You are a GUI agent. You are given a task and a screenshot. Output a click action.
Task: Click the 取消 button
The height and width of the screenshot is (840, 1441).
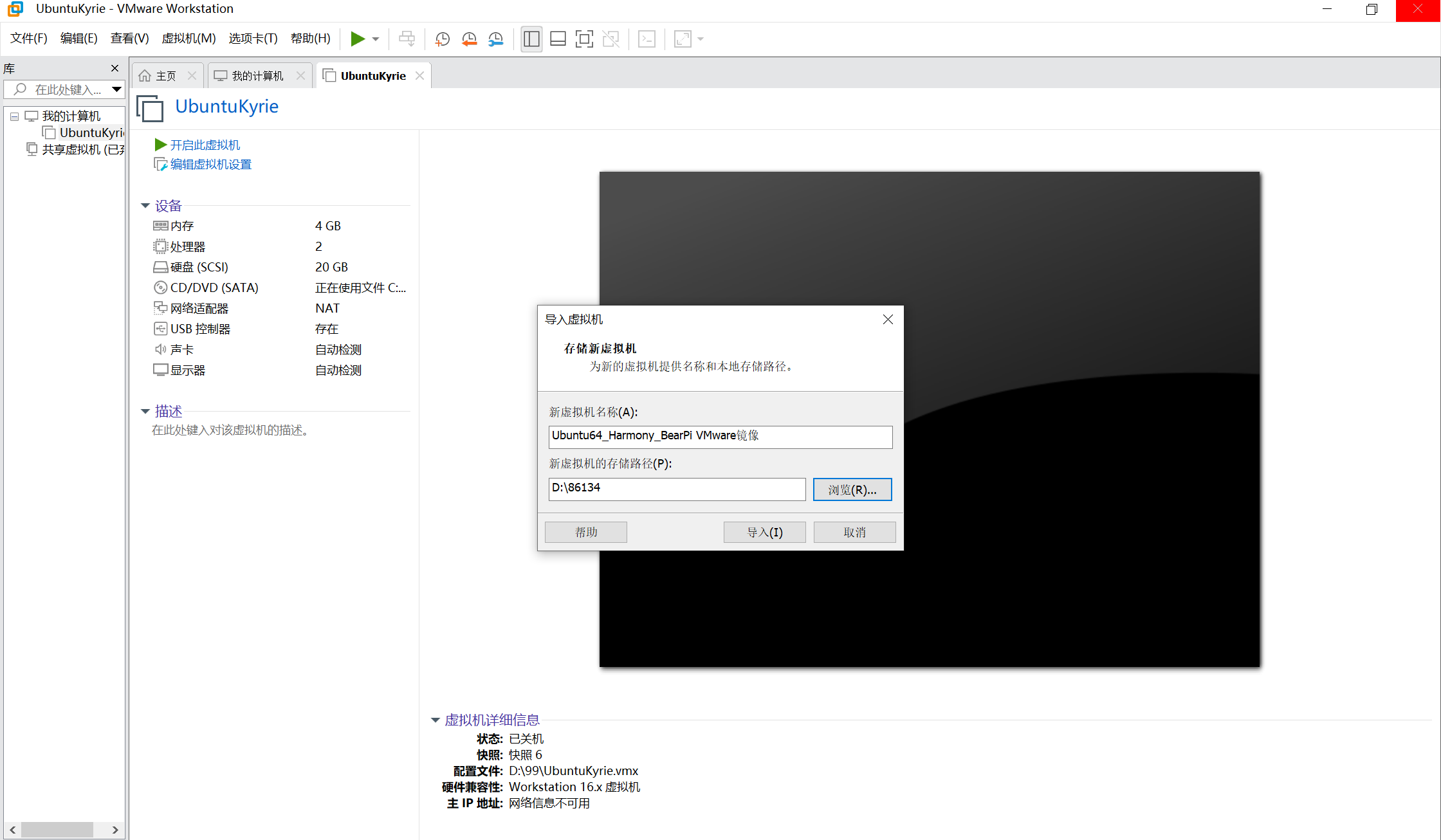[x=855, y=532]
